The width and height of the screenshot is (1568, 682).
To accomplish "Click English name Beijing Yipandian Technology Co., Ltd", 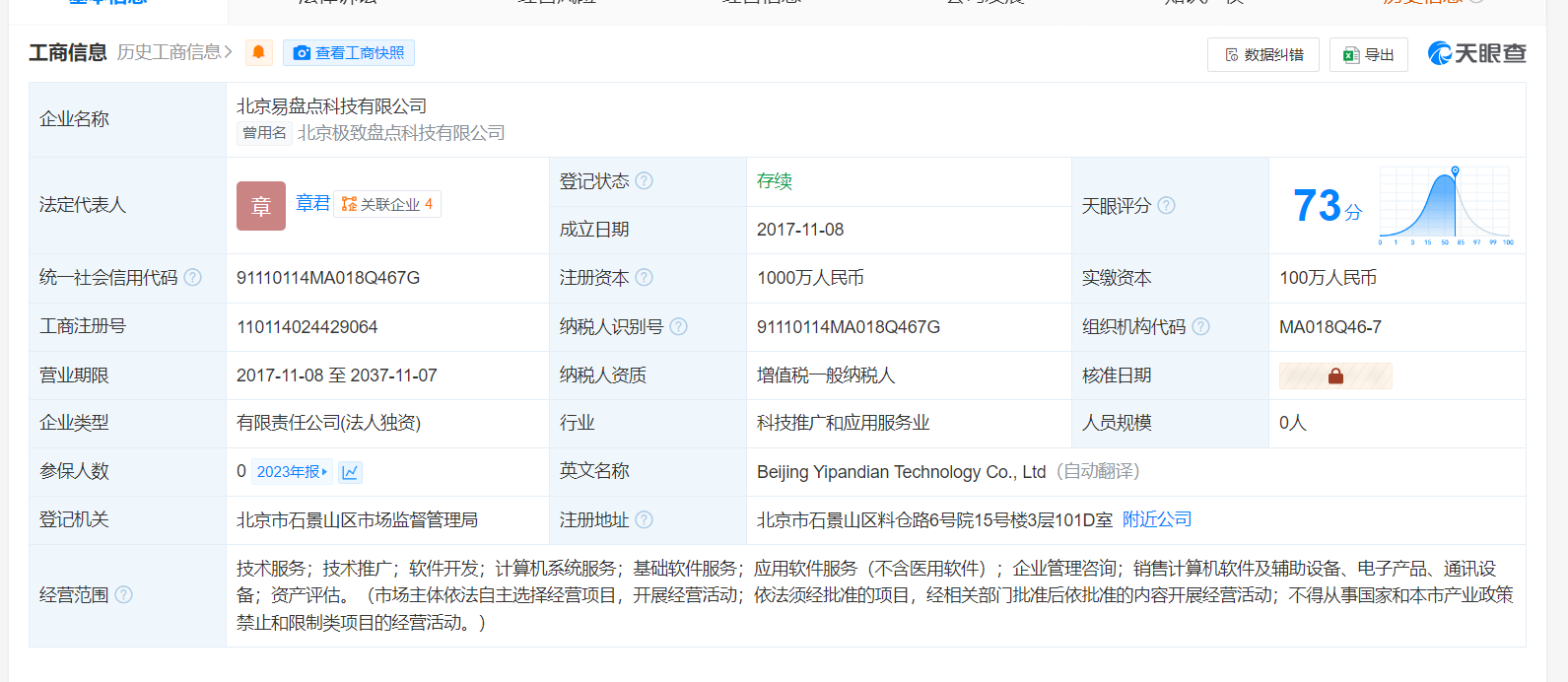I will pyautogui.click(x=902, y=472).
